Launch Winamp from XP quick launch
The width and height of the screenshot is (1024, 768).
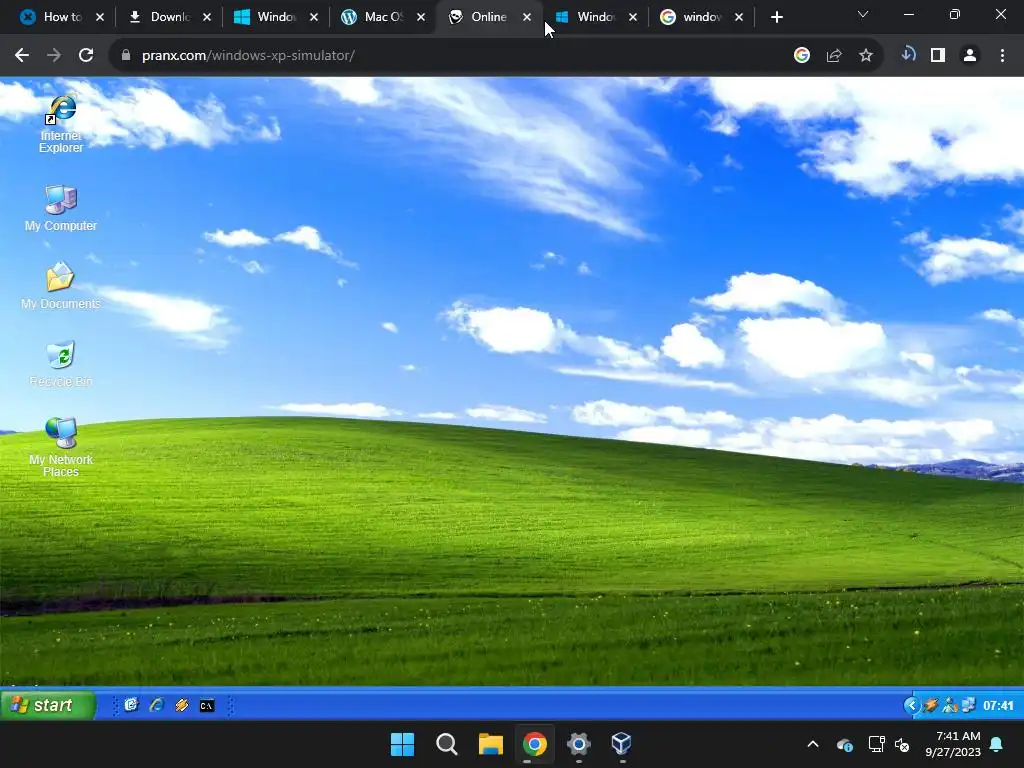[182, 705]
